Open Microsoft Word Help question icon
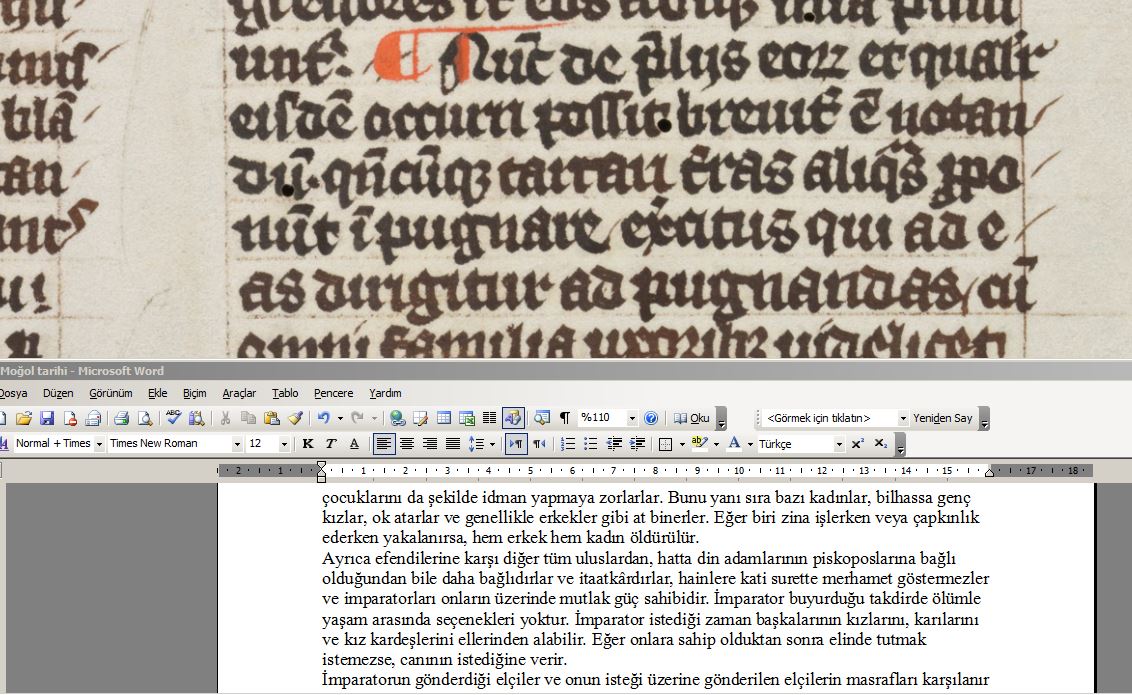 (651, 418)
